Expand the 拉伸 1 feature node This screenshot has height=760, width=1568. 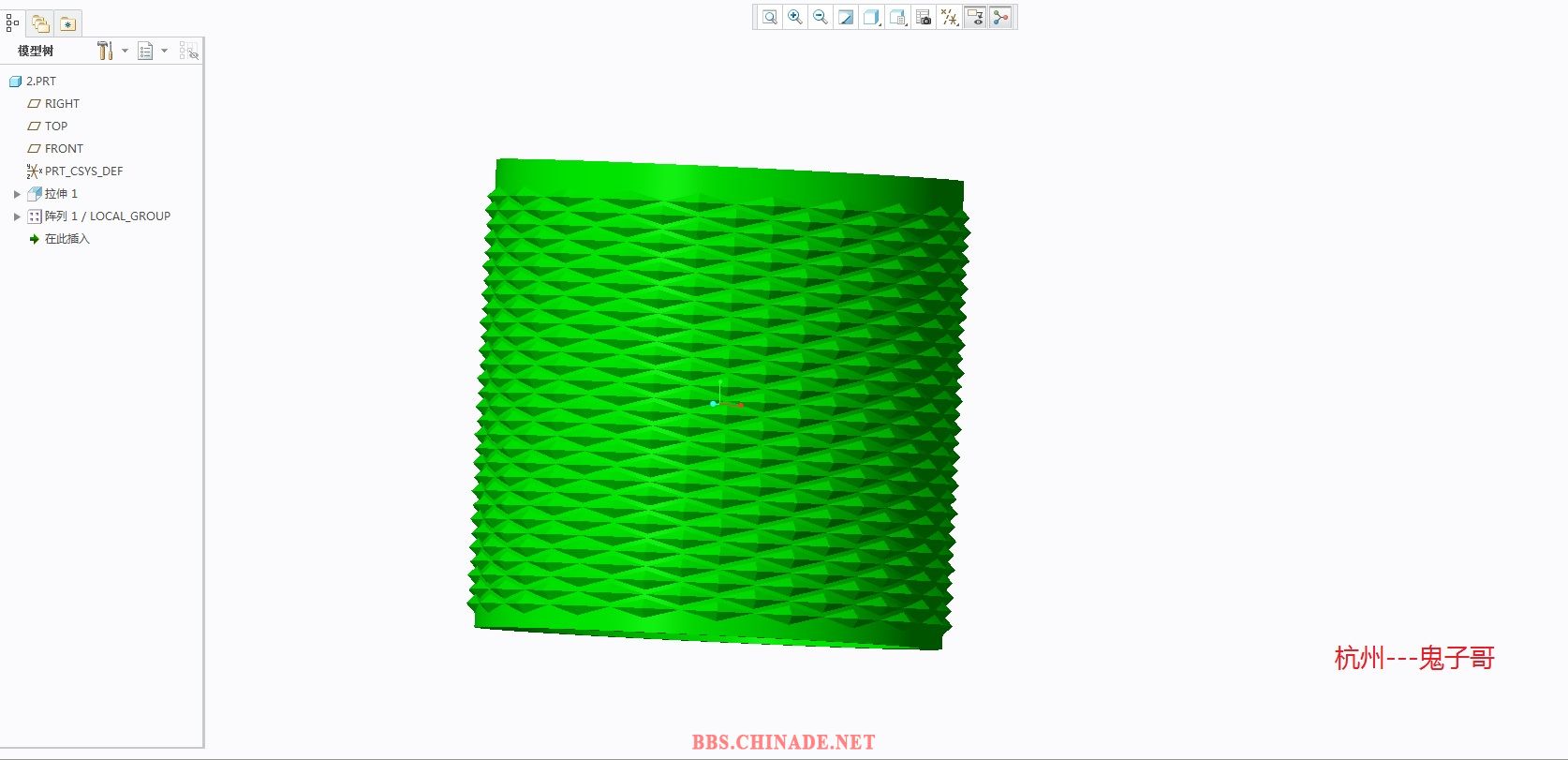click(x=17, y=194)
